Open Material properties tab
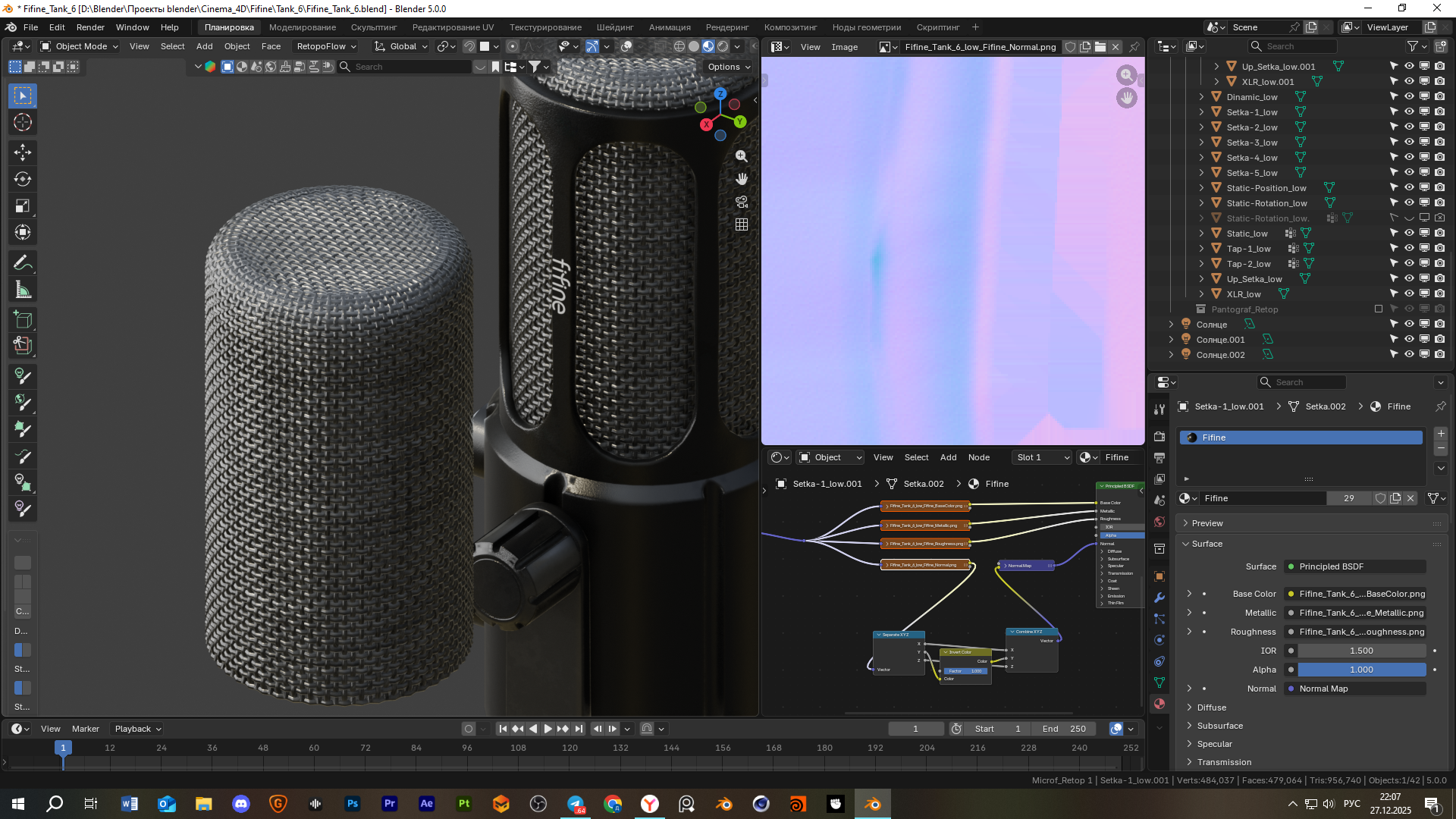 pos(1159,704)
